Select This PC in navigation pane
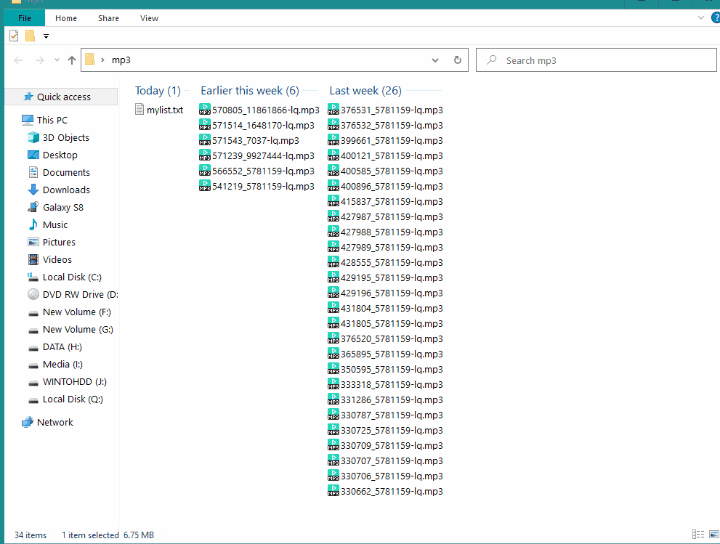Screen dimensions: 720x544 coord(52,120)
